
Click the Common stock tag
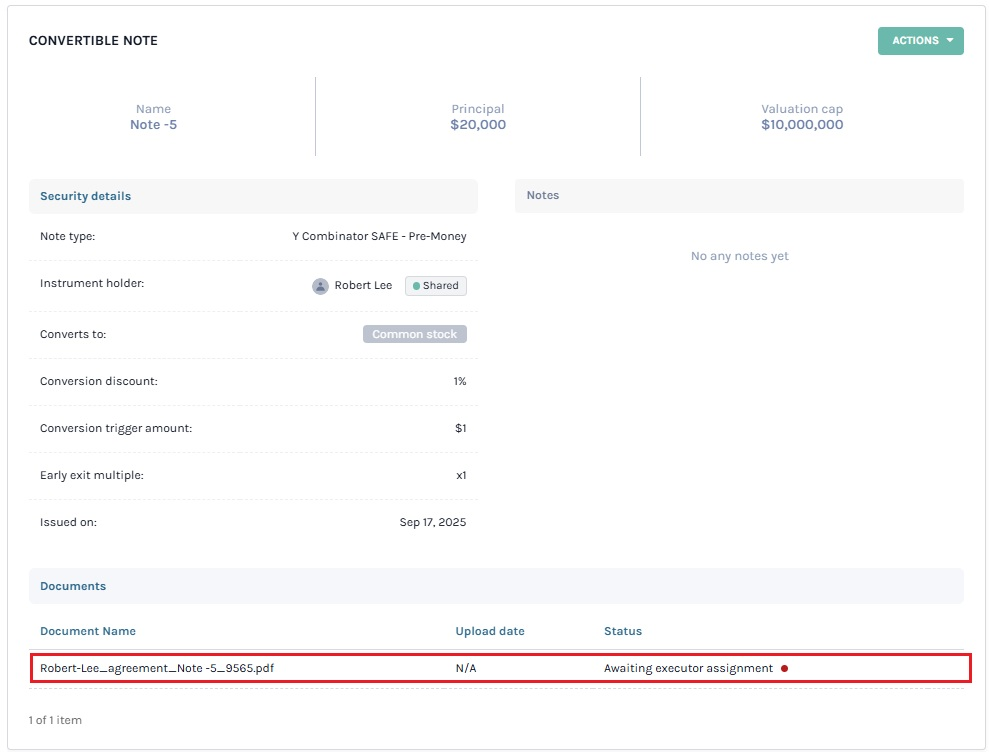tap(414, 334)
